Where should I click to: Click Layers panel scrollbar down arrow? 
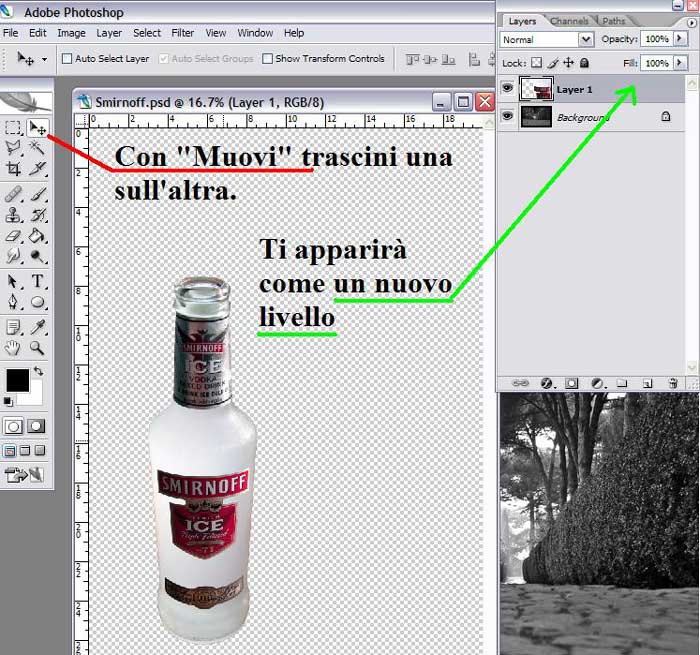click(x=692, y=367)
